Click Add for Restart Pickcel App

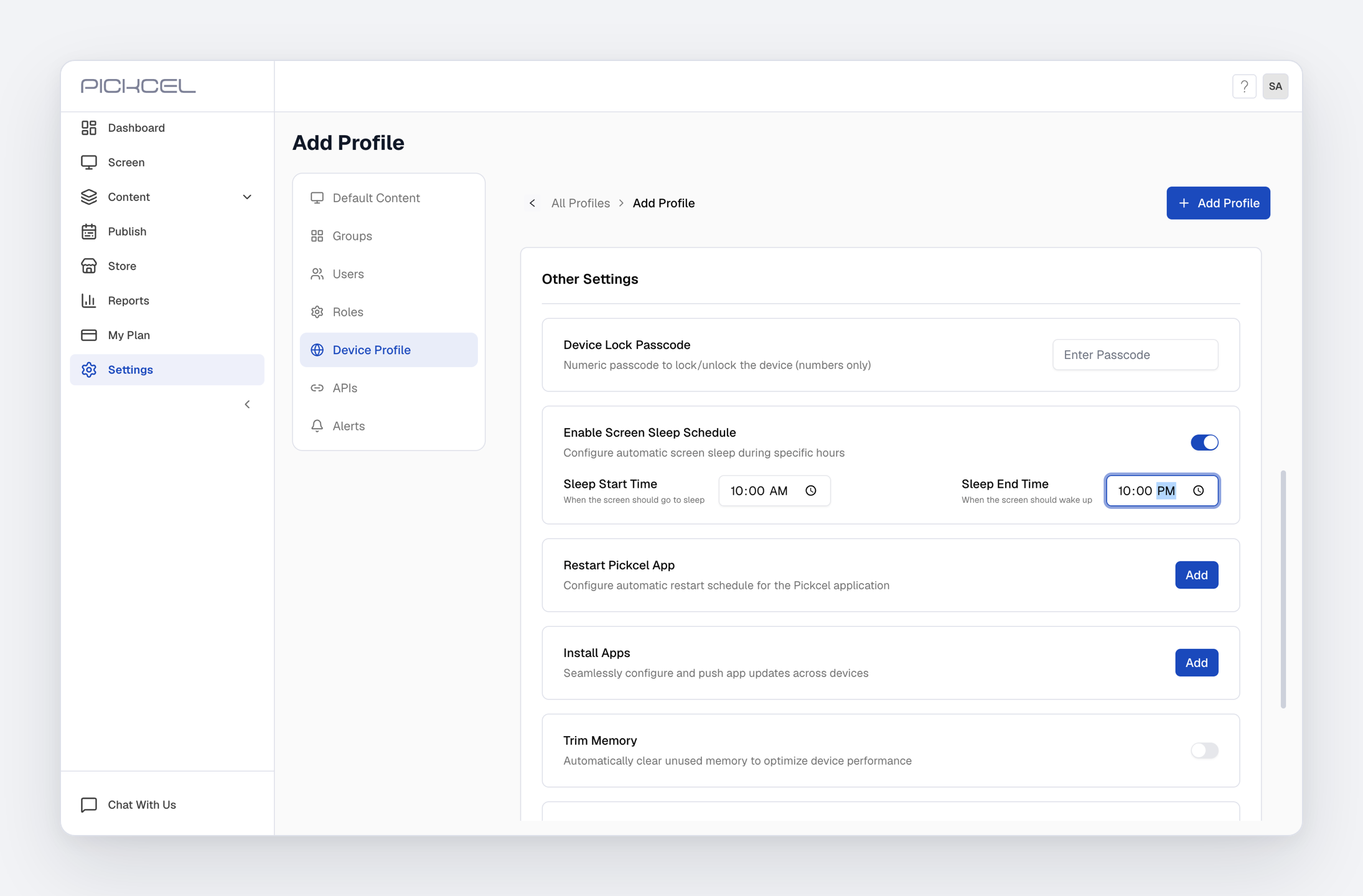(1196, 575)
